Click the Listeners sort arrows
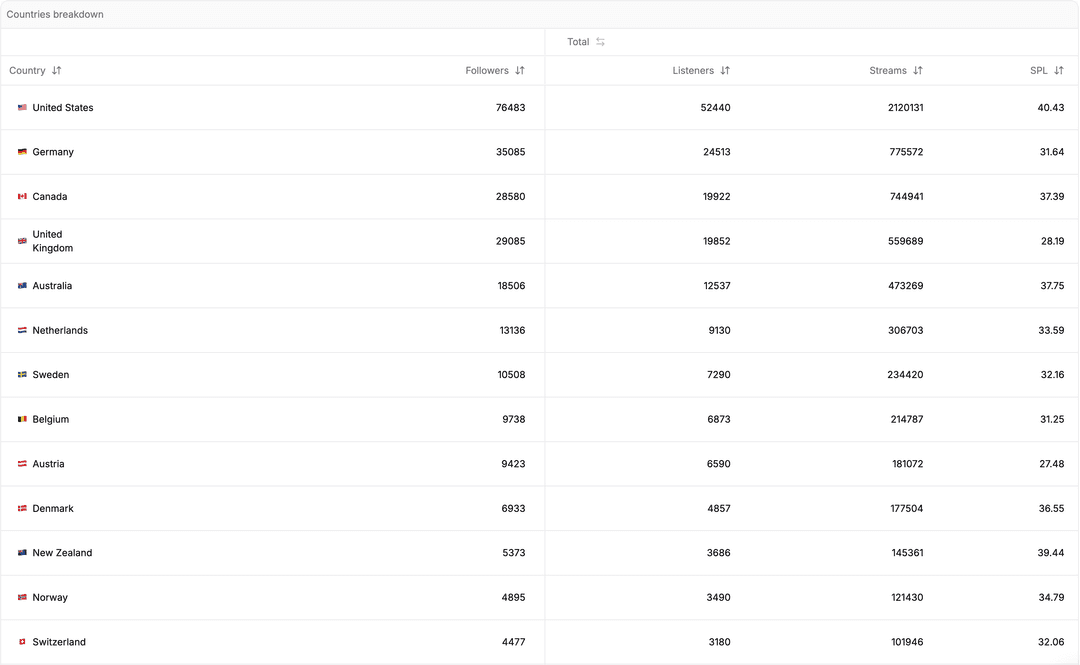This screenshot has height=665, width=1080. pos(724,70)
